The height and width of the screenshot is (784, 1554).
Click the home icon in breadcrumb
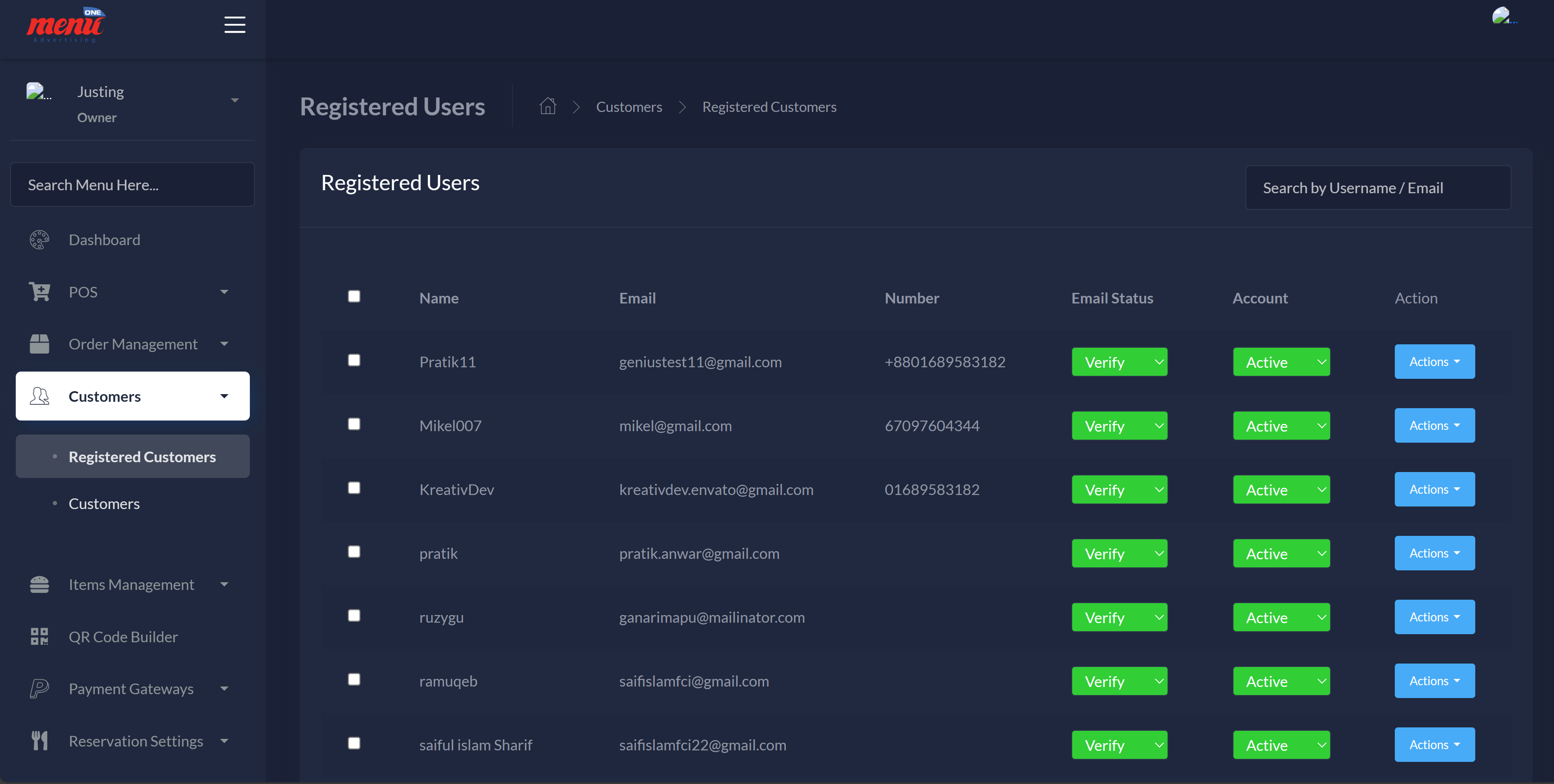tap(547, 106)
